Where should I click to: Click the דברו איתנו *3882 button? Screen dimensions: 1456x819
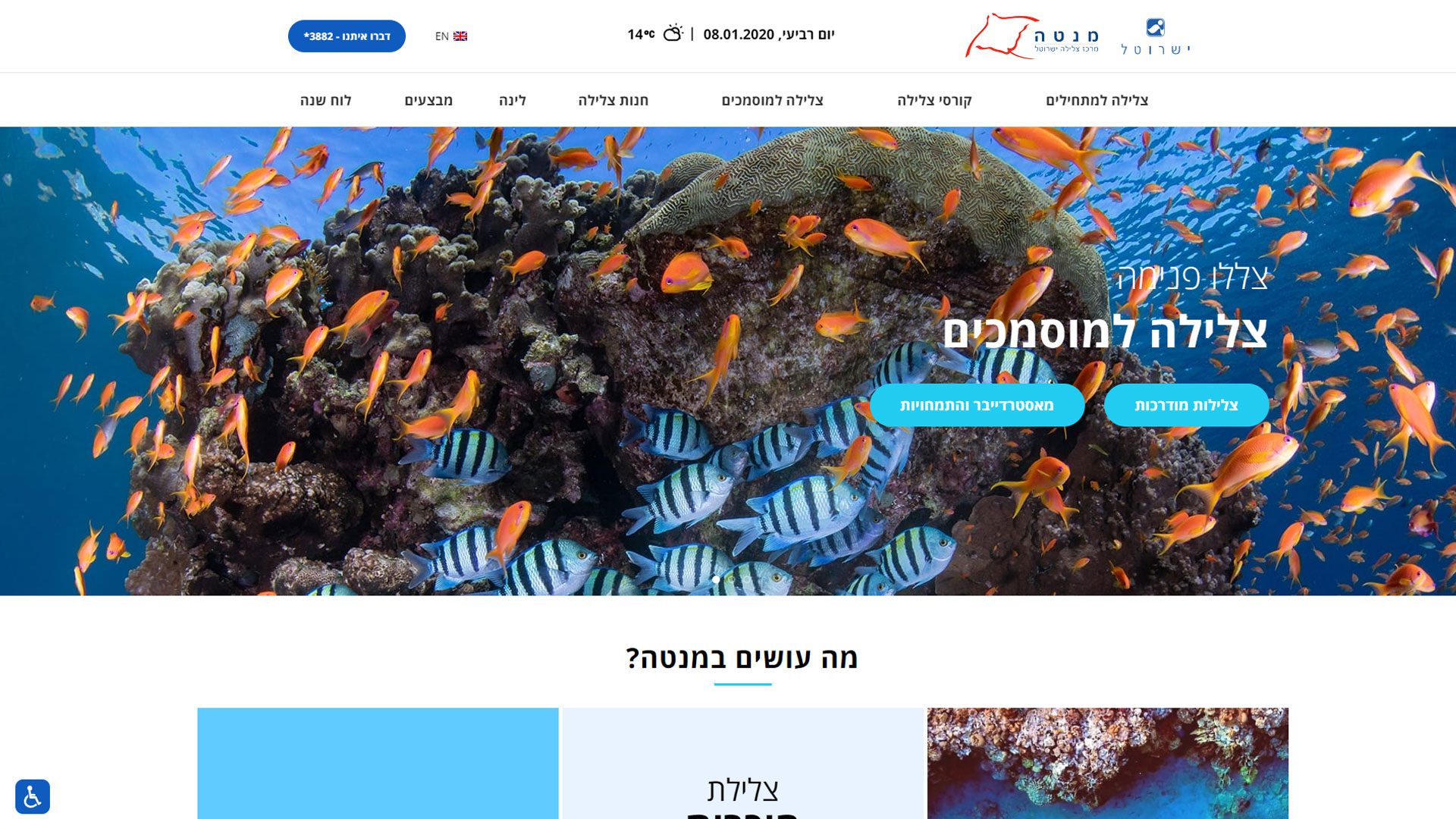pos(347,36)
